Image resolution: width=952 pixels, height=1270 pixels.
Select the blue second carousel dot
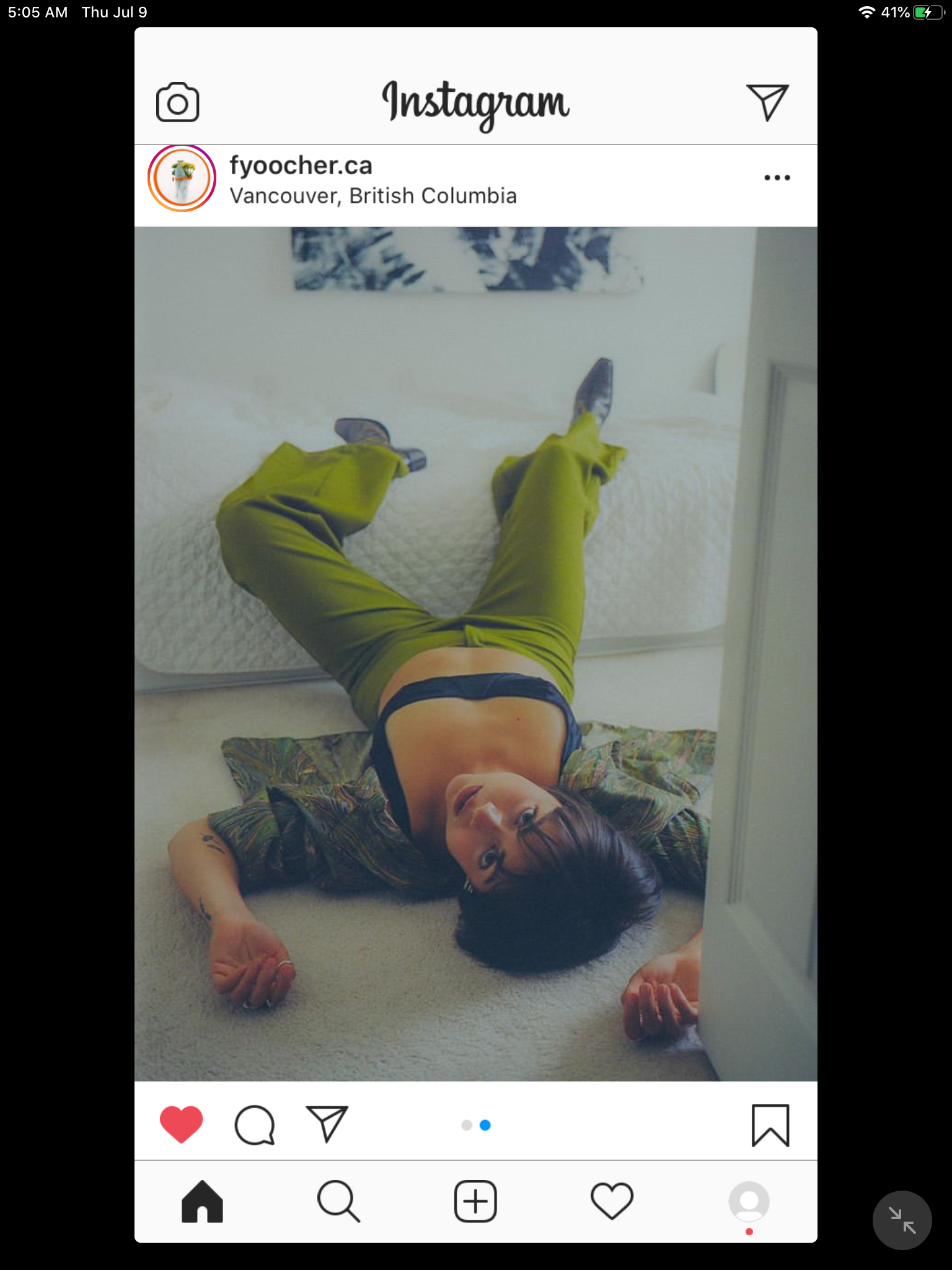click(485, 1125)
